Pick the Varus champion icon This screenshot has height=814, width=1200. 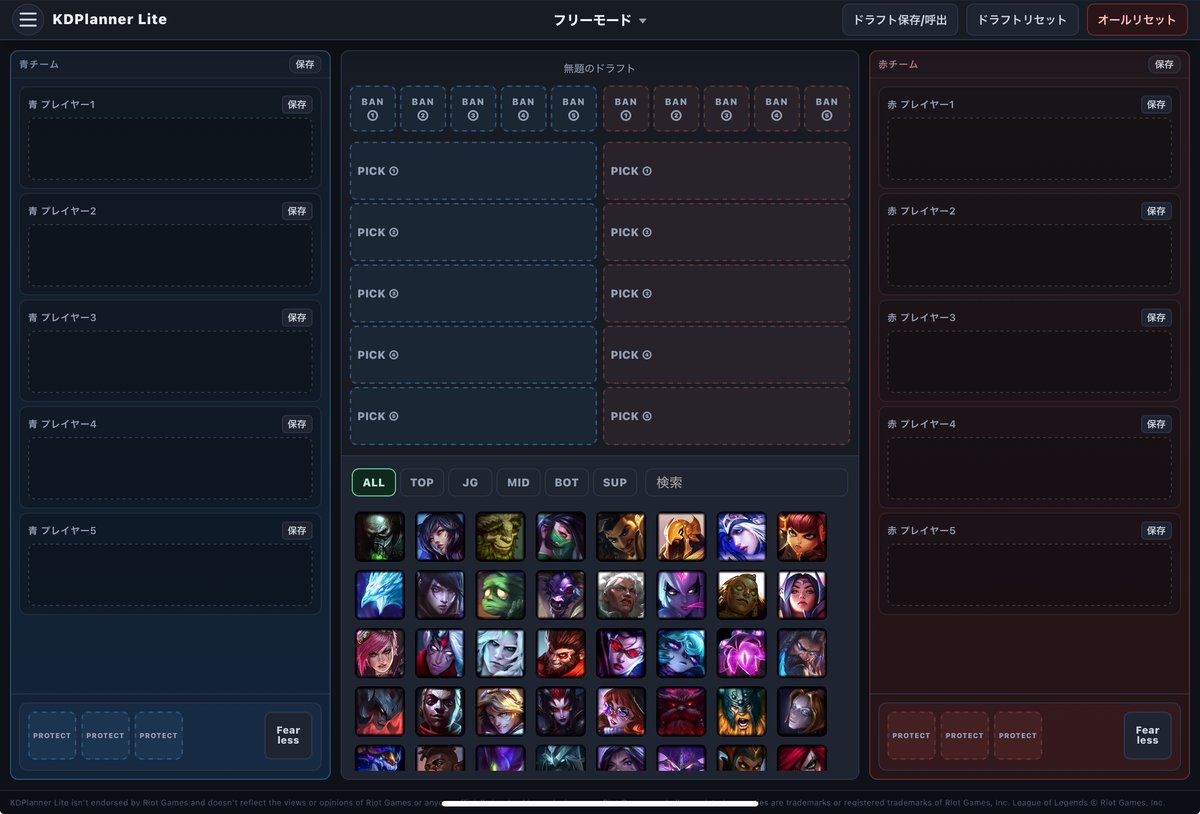tap(440, 653)
